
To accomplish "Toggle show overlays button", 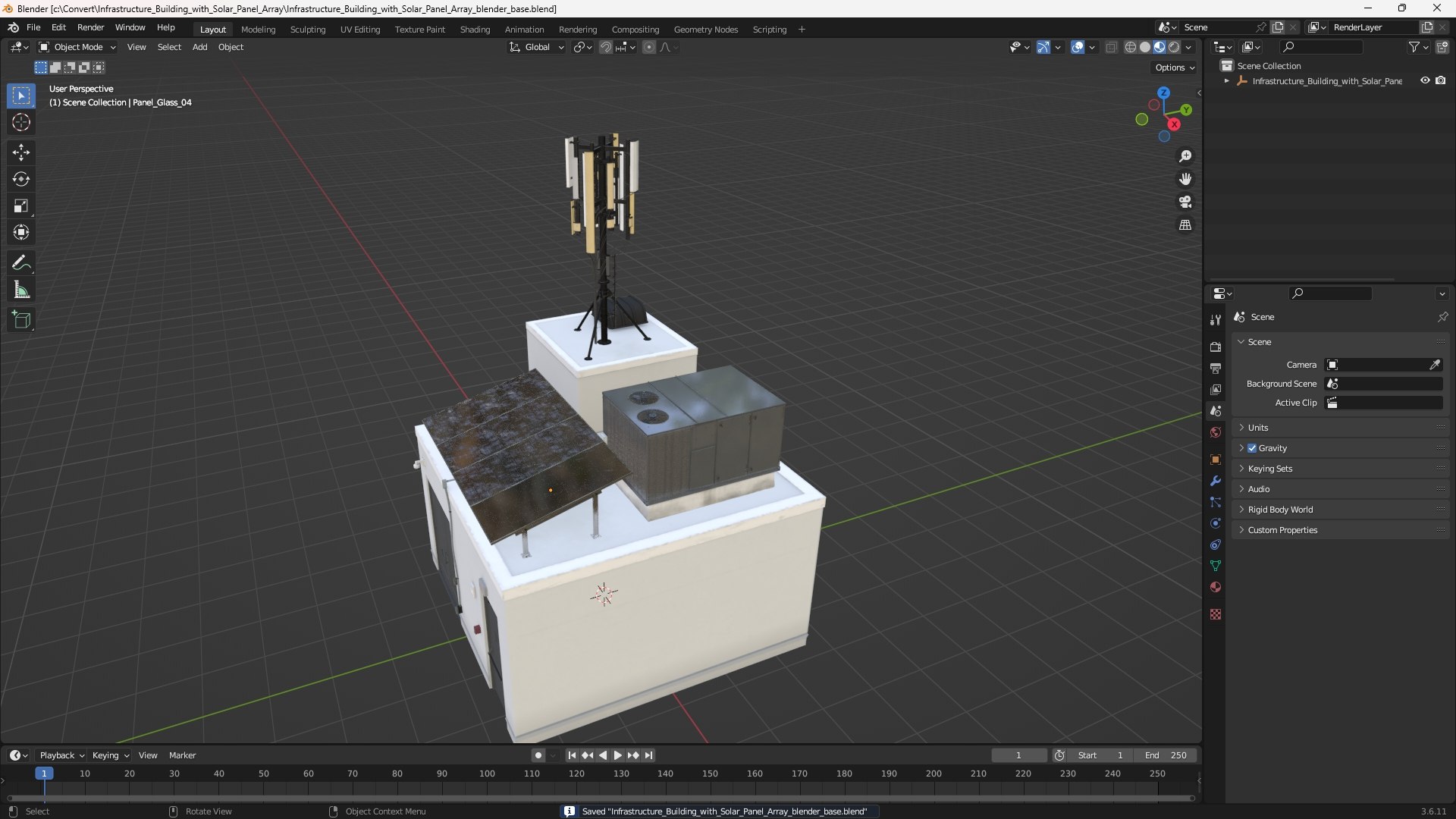I will click(1078, 47).
